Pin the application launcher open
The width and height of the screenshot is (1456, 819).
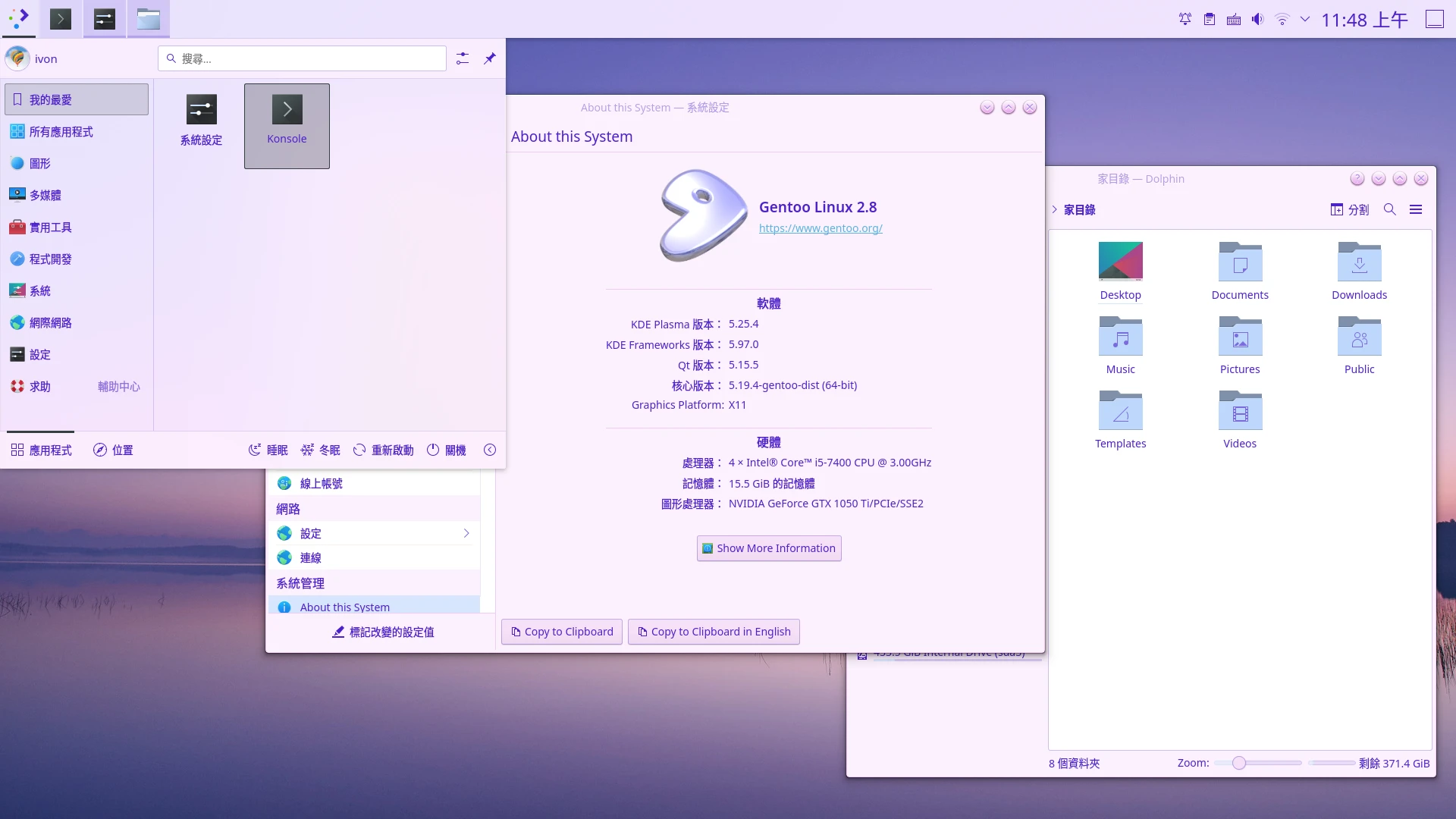tap(490, 58)
